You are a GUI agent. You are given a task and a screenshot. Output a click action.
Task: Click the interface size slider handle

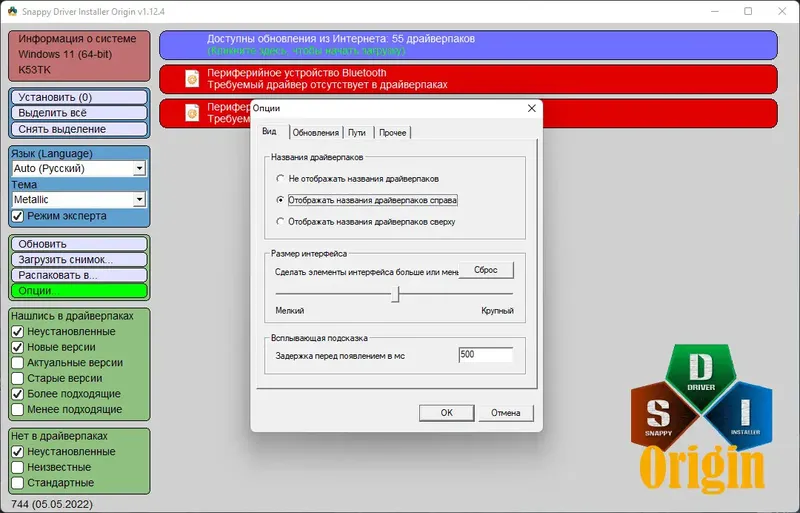[395, 294]
